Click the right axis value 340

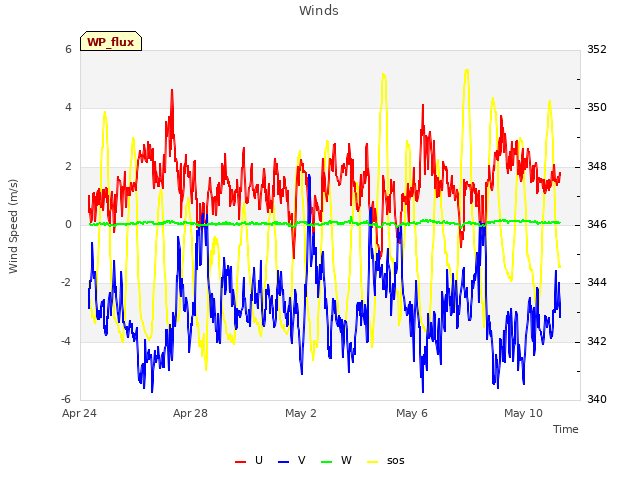tap(597, 399)
